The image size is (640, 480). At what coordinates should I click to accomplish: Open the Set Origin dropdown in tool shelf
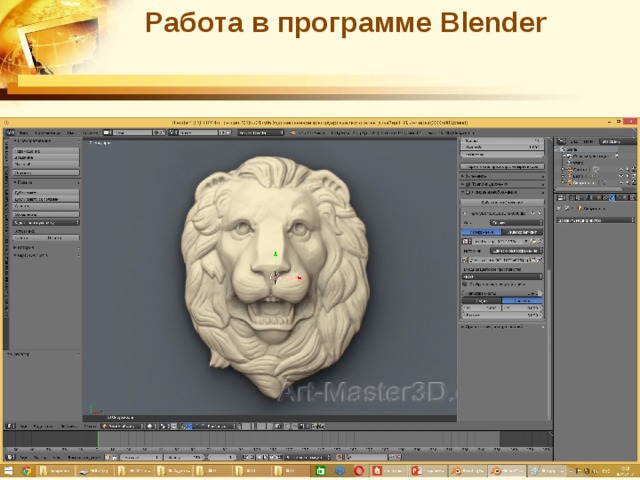[x=46, y=222]
